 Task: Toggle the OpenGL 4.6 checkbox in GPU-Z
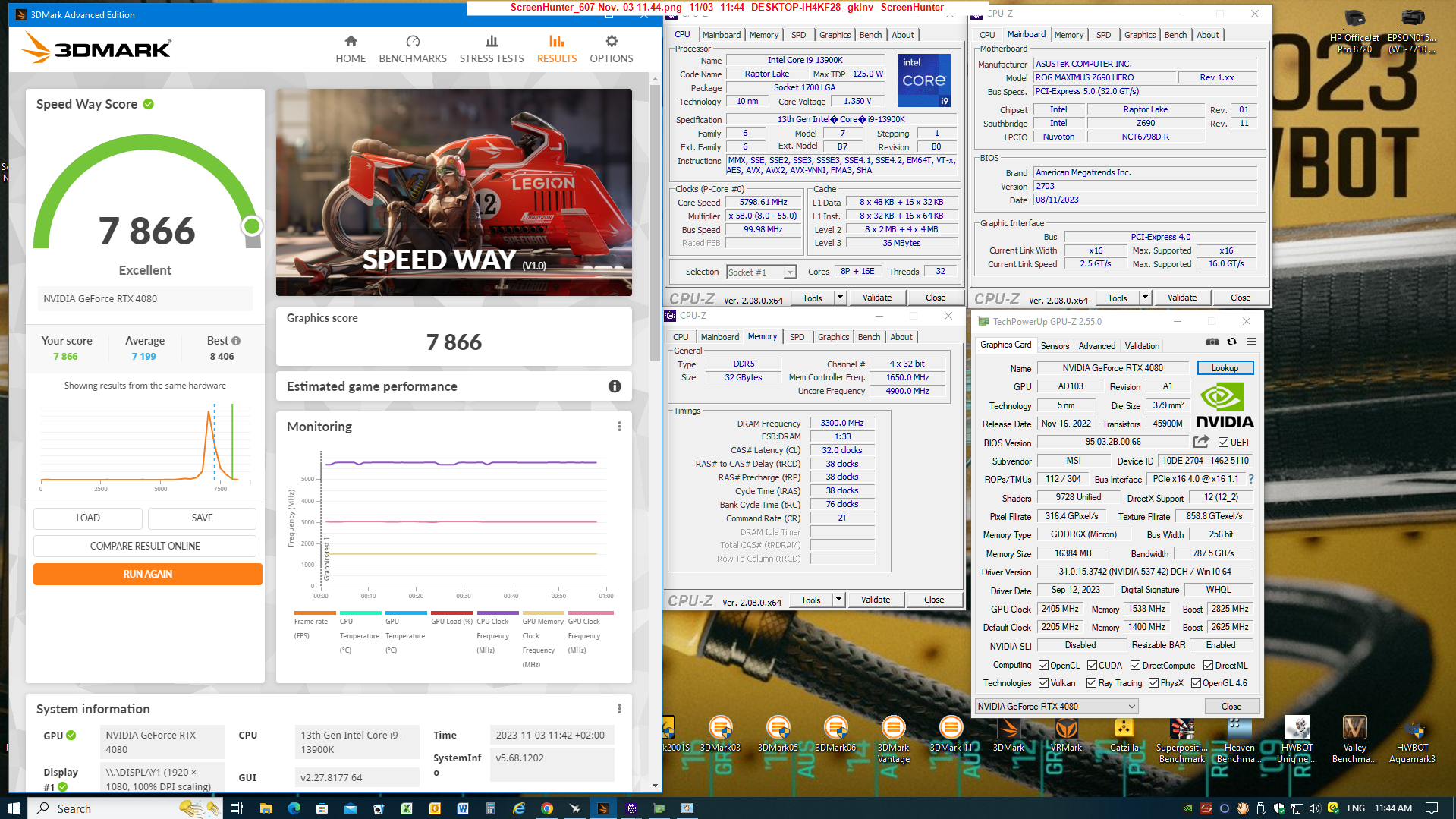[1196, 683]
